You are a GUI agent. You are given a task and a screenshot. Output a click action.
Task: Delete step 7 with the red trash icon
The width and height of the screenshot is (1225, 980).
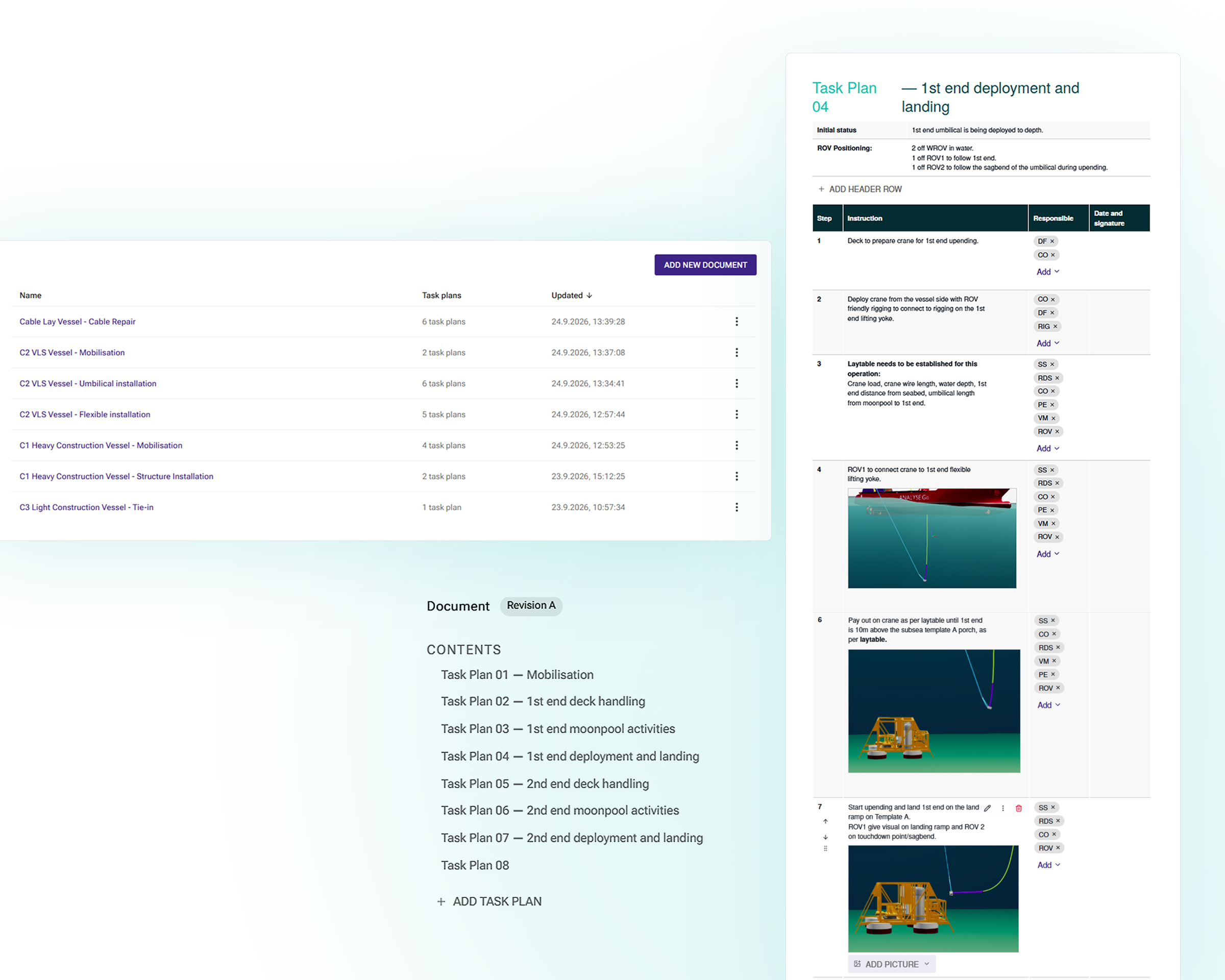[x=1019, y=808]
